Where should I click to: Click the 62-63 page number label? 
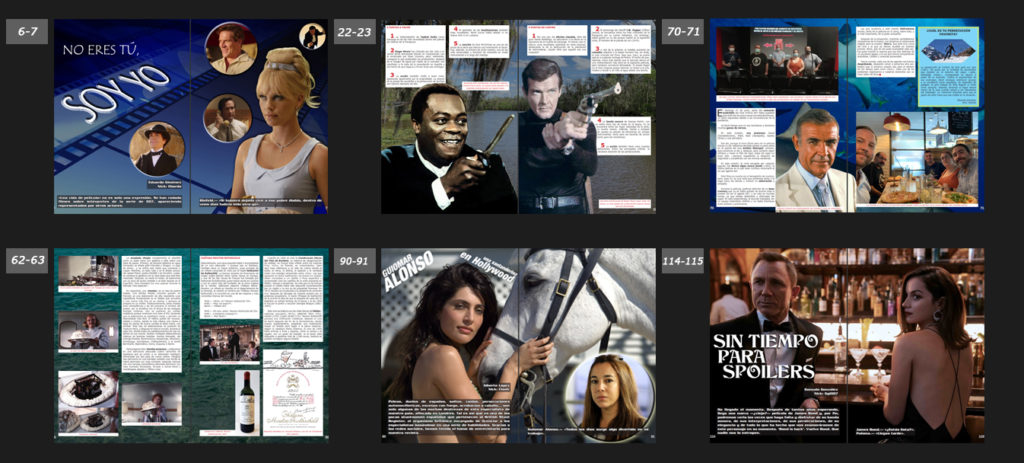pos(27,261)
